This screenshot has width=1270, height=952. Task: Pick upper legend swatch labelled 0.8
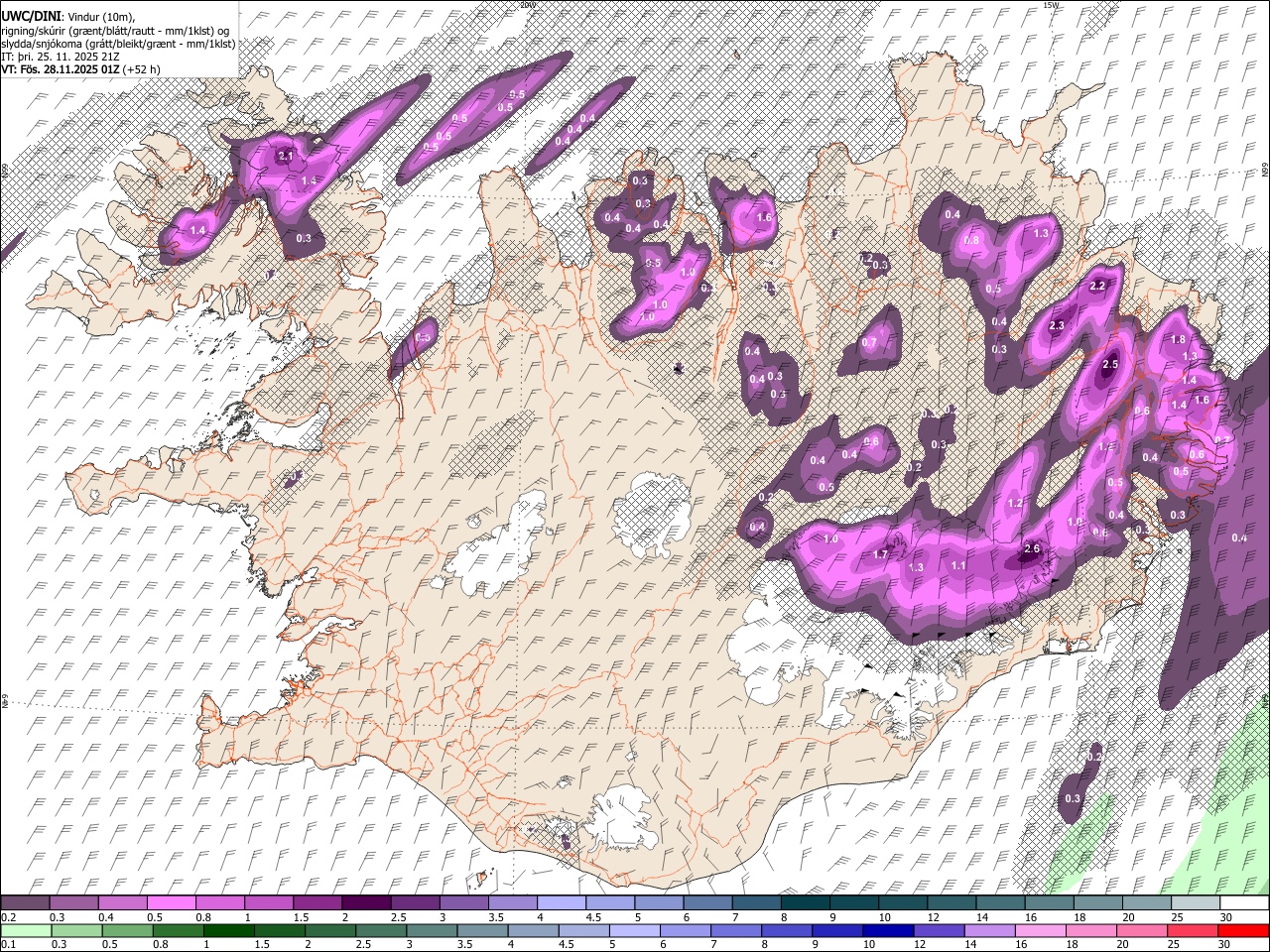219,903
